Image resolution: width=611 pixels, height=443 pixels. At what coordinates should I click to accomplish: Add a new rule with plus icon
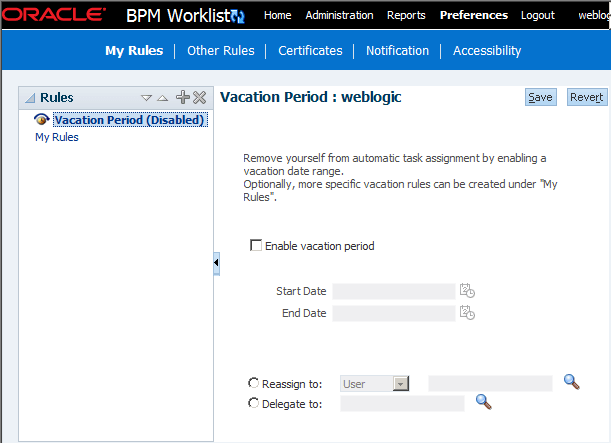[x=183, y=97]
